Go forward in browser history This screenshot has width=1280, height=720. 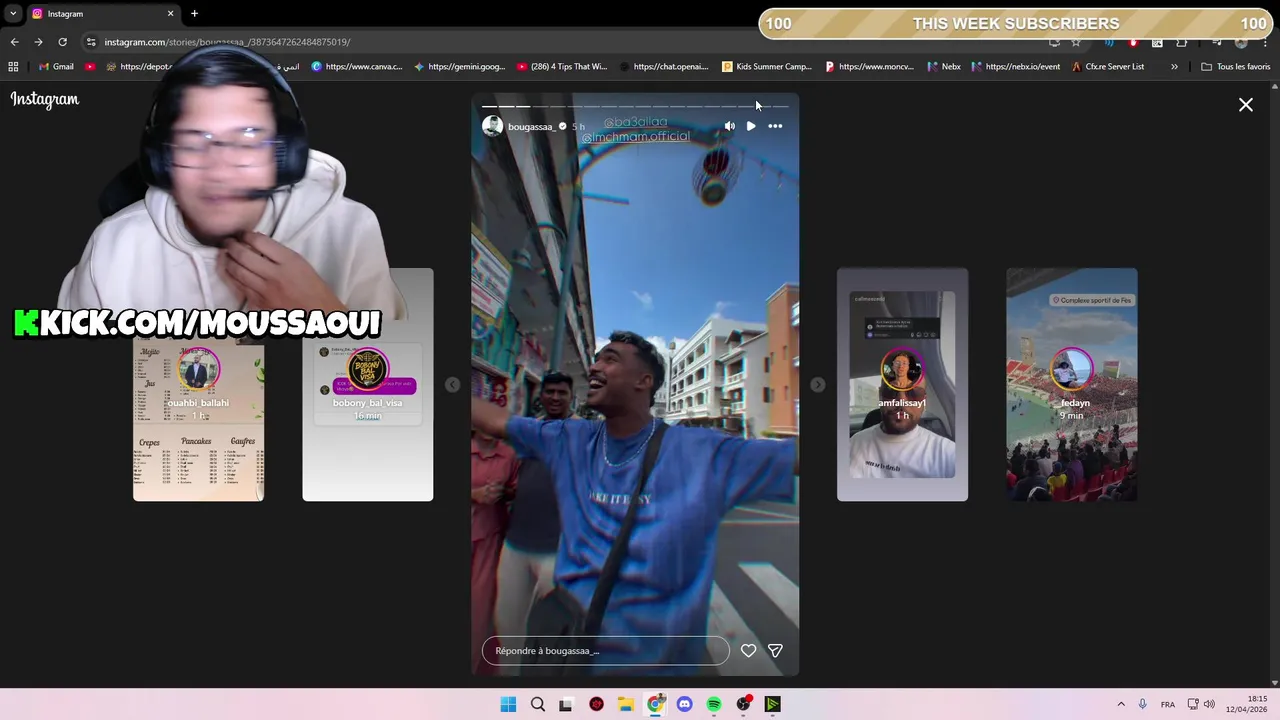coord(38,42)
